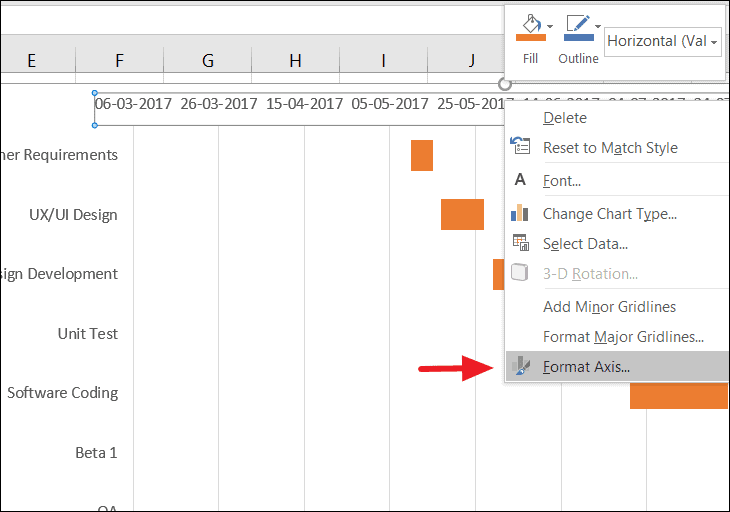Click the 26-03-2017 axis date label

219,103
